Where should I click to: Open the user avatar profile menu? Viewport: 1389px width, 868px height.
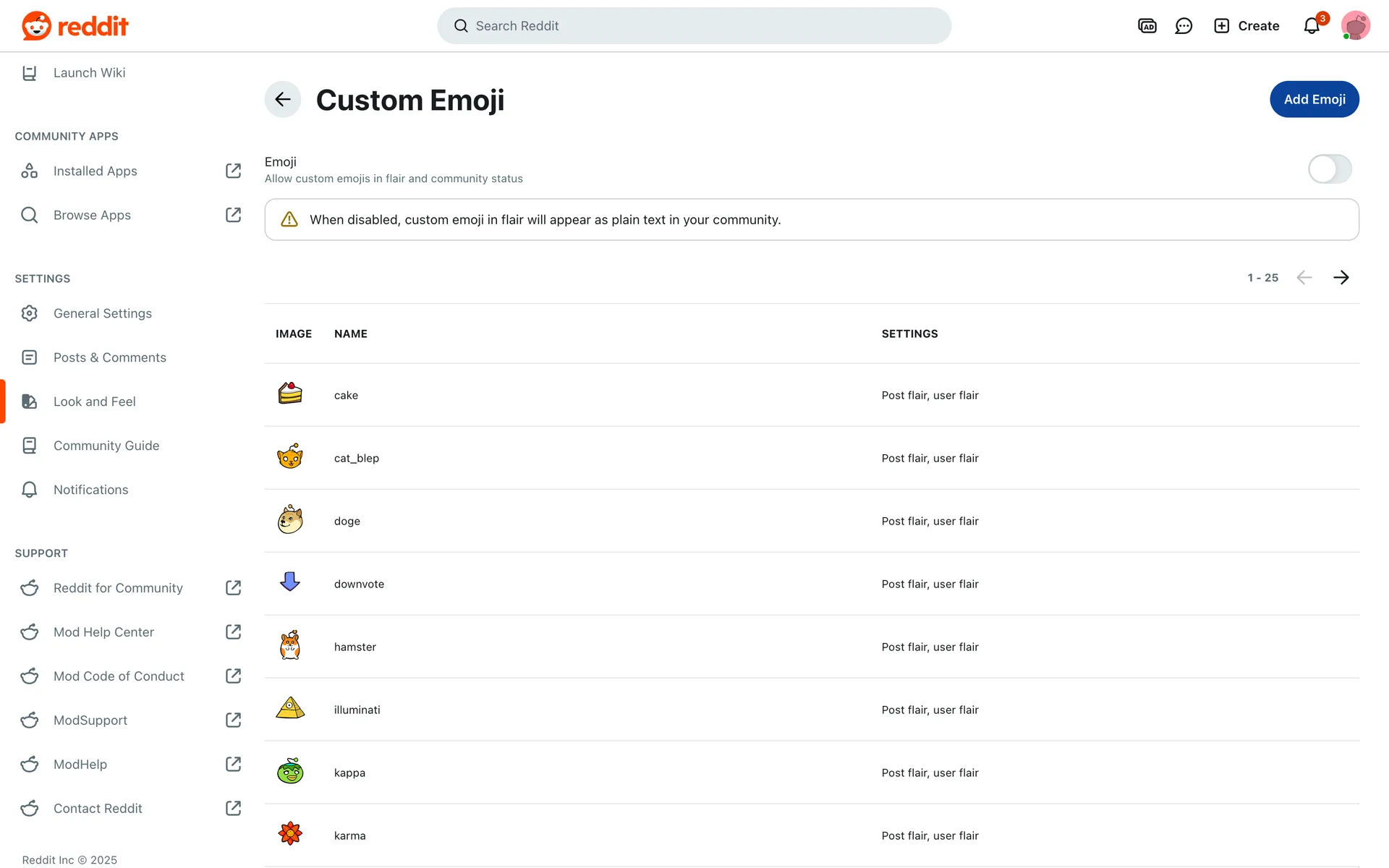pyautogui.click(x=1355, y=26)
